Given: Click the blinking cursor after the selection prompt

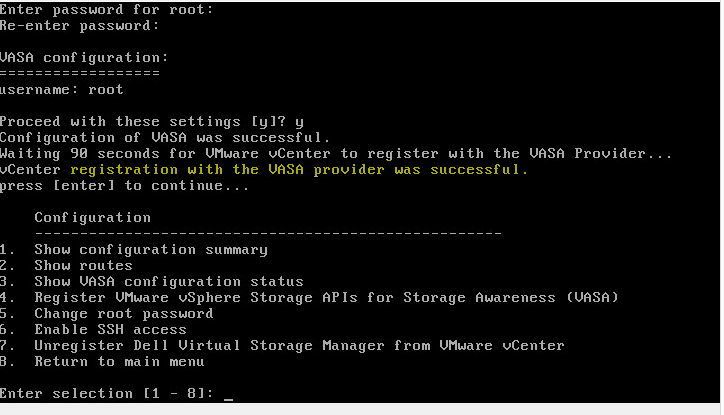Looking at the screenshot, I should (x=229, y=394).
